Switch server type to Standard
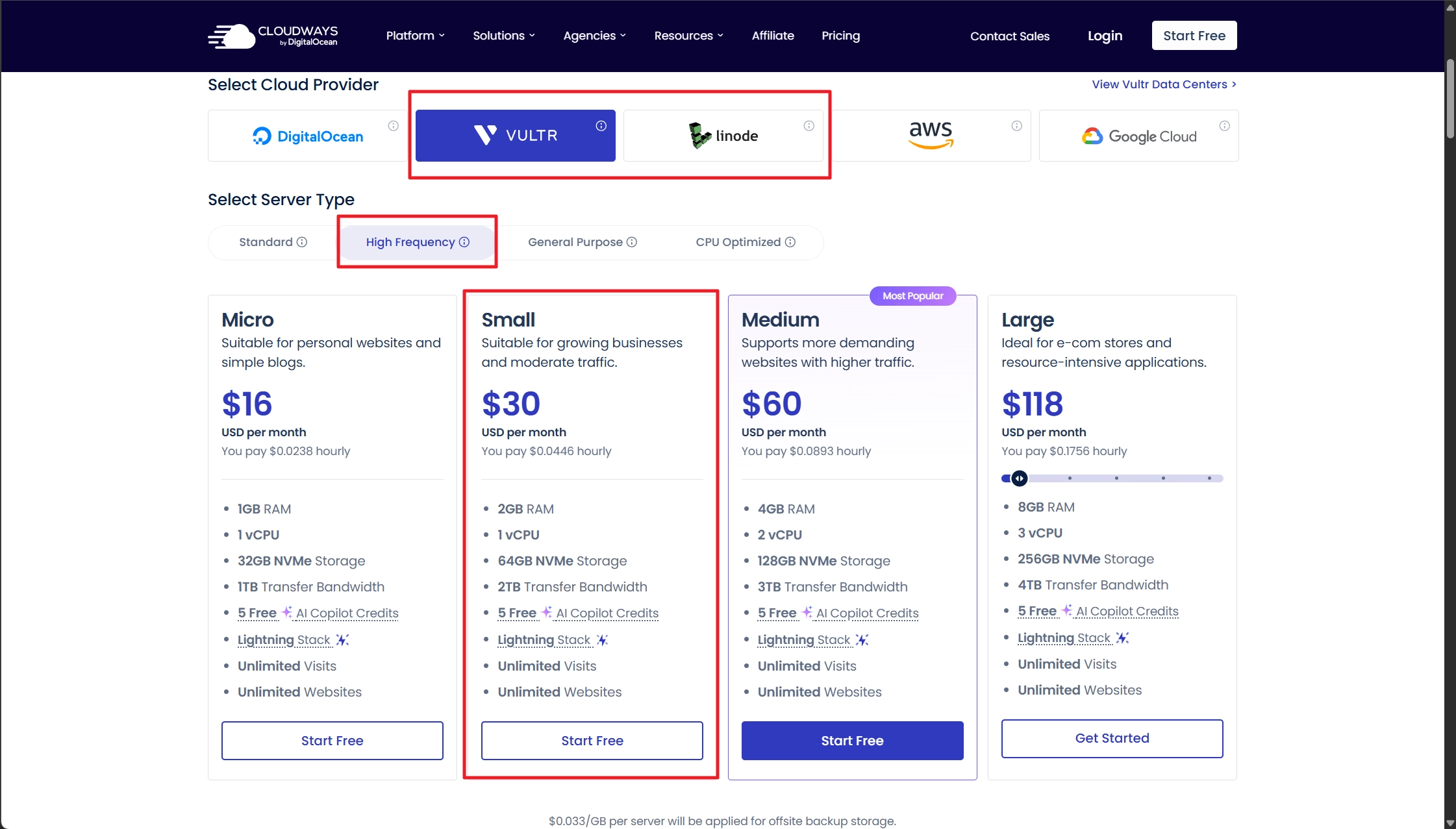Screen dimensions: 1456x829 273,242
